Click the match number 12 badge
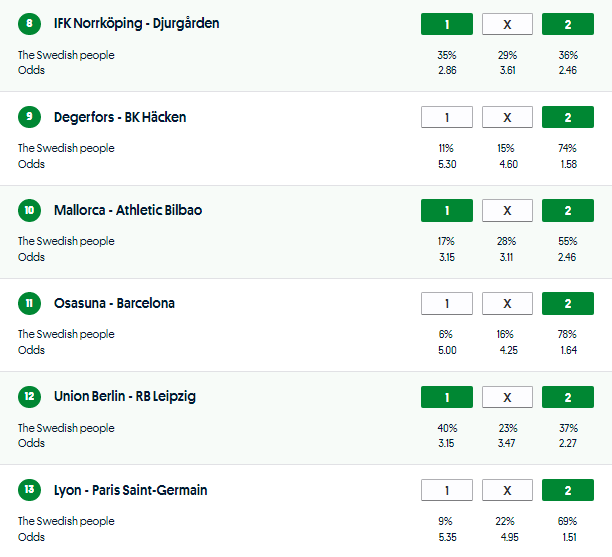Image resolution: width=612 pixels, height=557 pixels. coord(30,397)
